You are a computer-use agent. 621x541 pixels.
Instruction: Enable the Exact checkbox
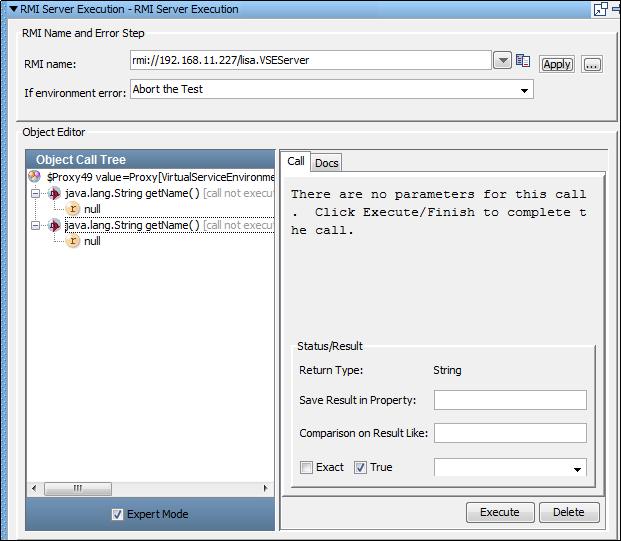click(306, 467)
